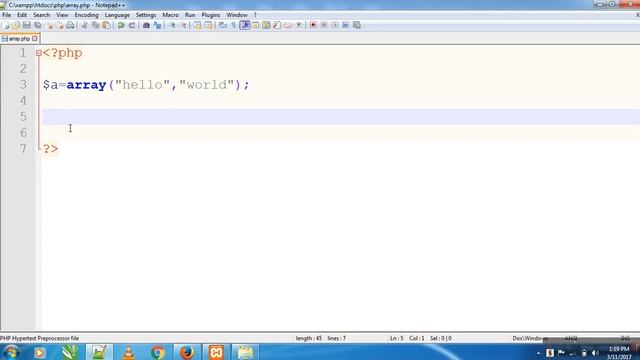640x360 pixels.
Task: Select the array.php document tab
Action: point(19,39)
